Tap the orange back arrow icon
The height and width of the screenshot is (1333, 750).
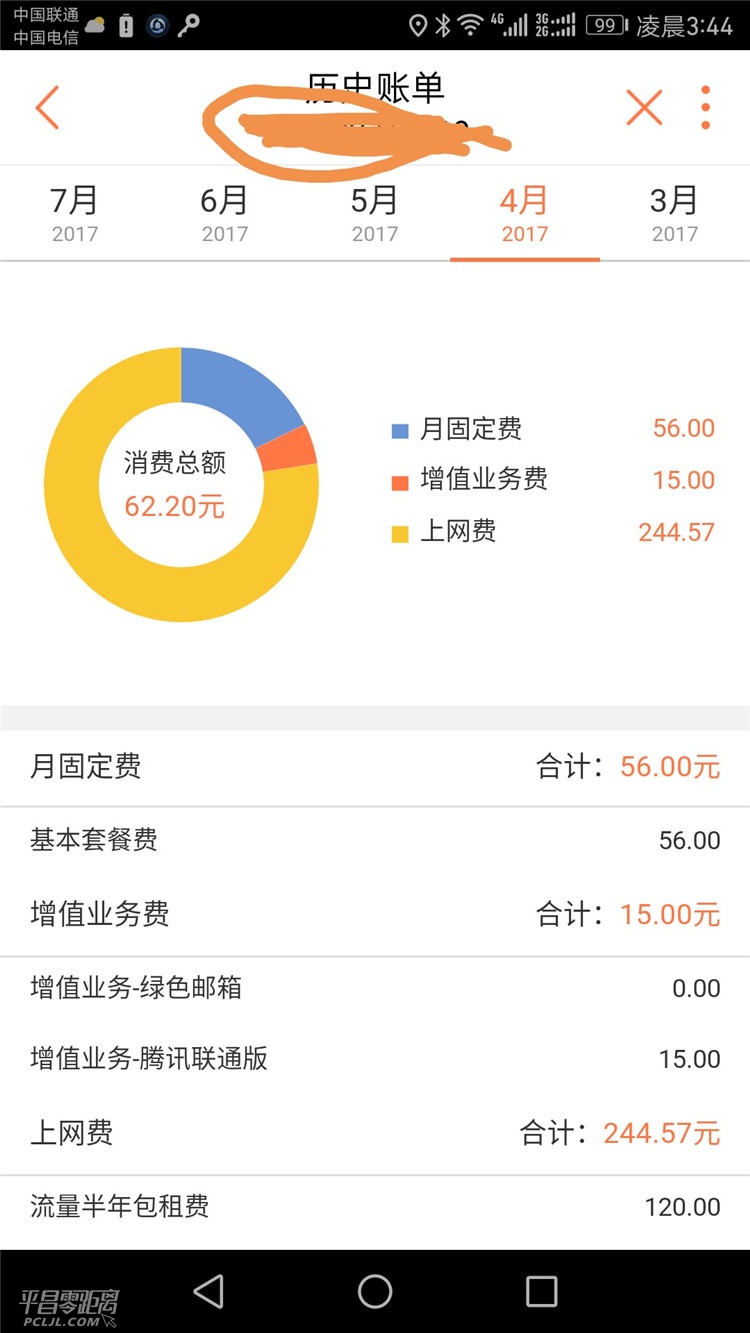pyautogui.click(x=47, y=107)
